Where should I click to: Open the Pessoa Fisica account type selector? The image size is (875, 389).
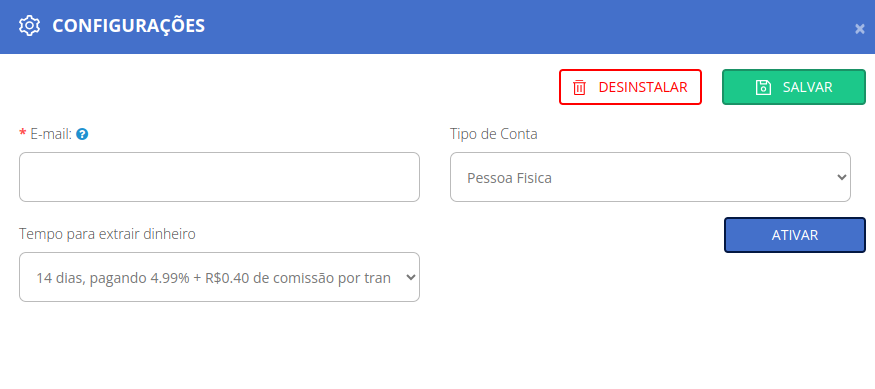[x=650, y=177]
